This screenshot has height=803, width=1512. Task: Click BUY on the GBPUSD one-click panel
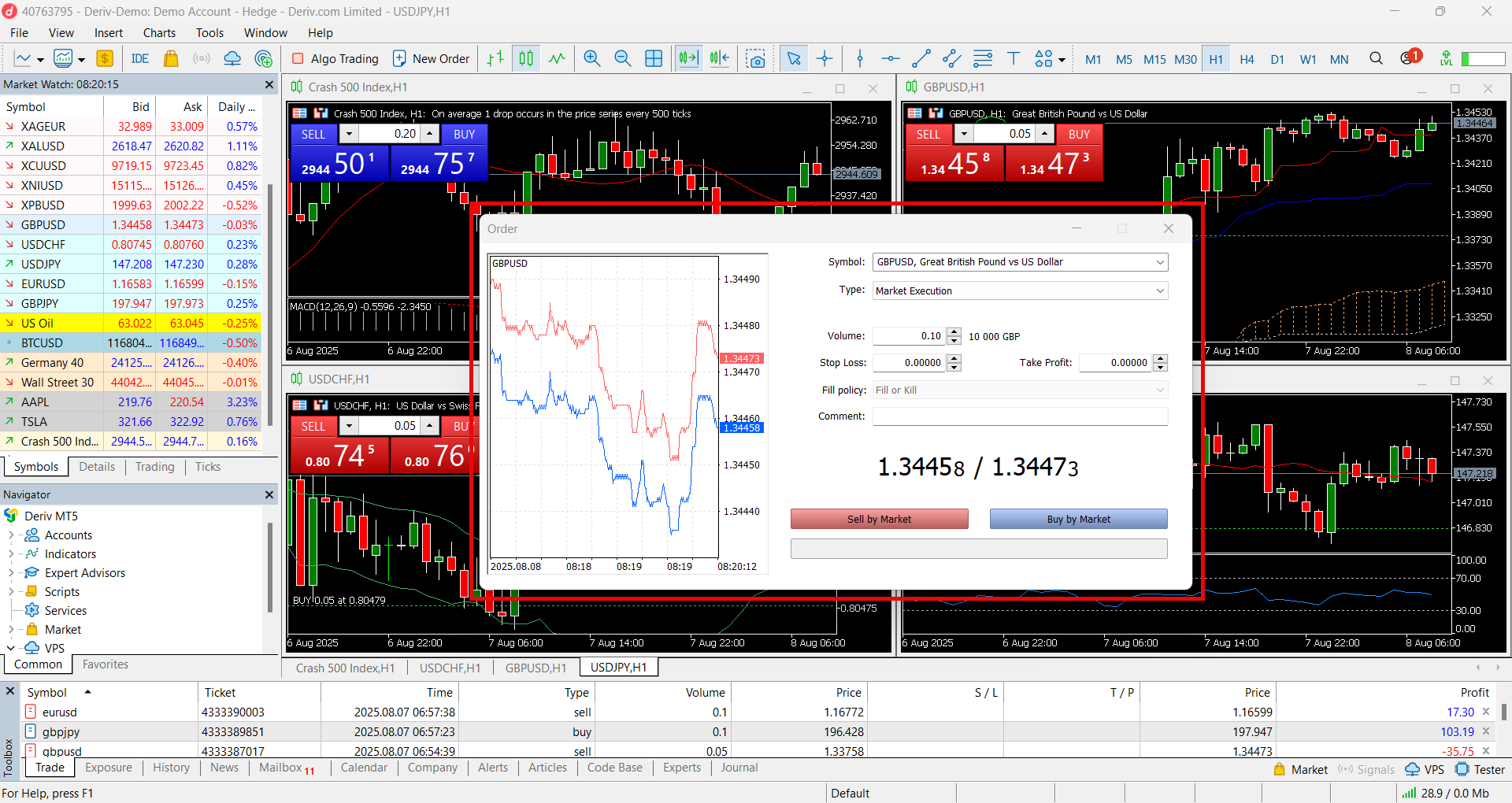(x=1079, y=134)
